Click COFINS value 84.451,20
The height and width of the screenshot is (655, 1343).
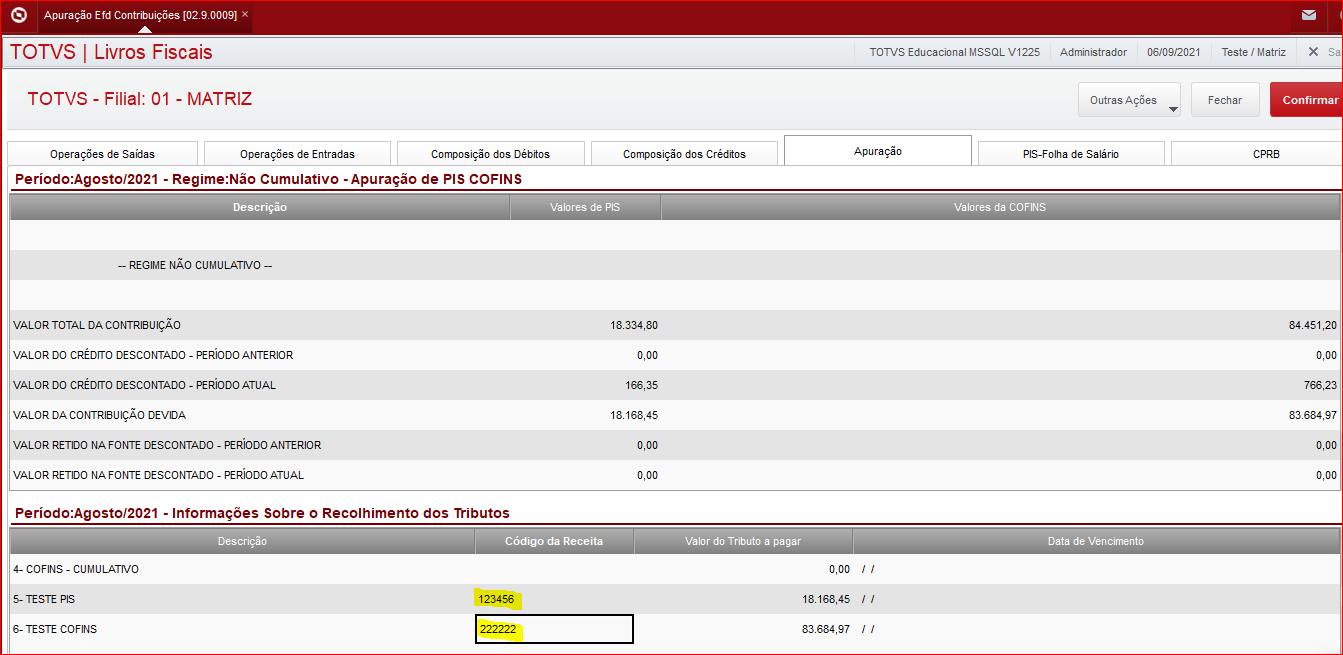click(x=1312, y=325)
